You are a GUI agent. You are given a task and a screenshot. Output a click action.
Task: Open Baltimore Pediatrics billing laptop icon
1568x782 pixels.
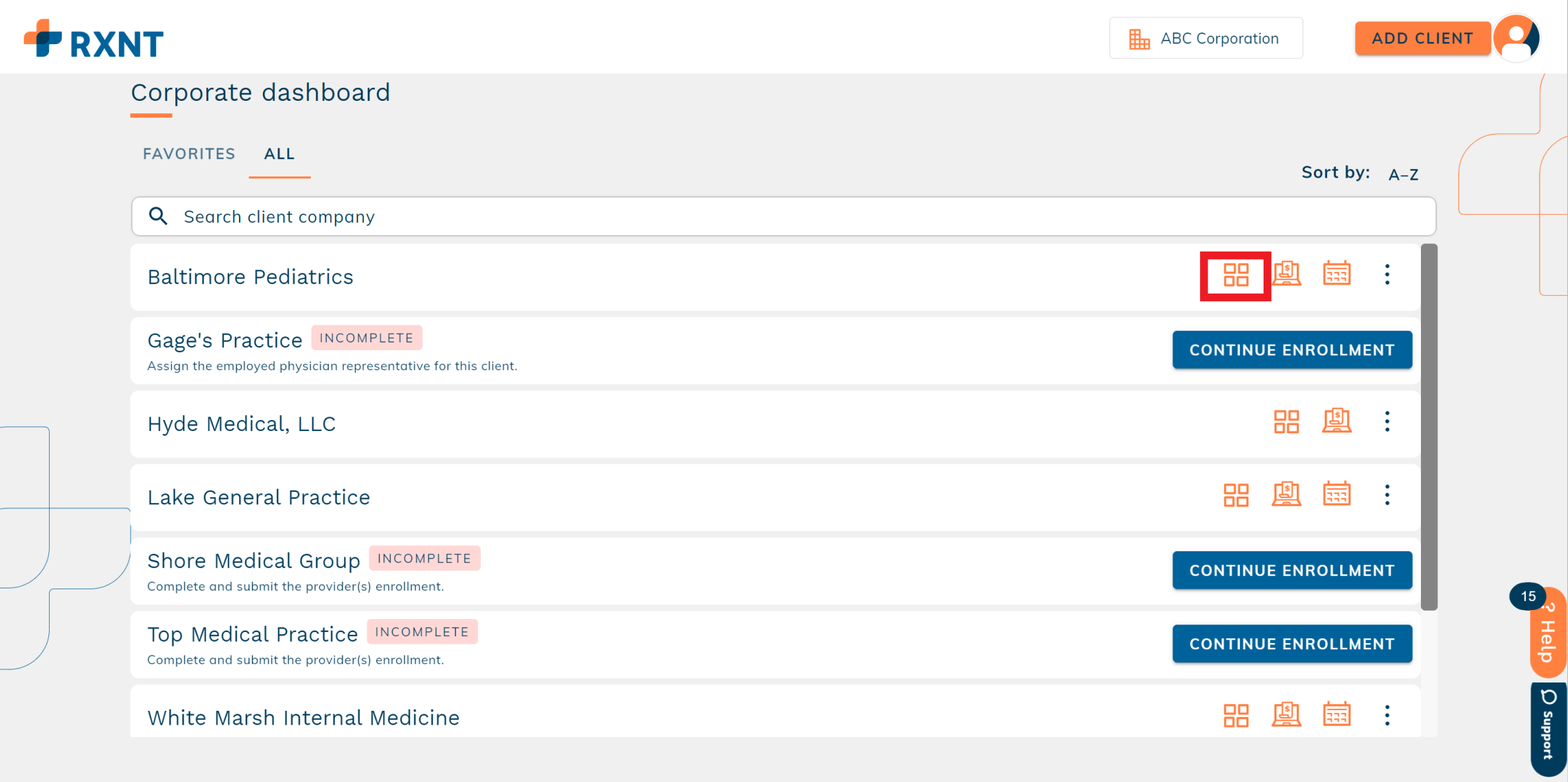1286,274
